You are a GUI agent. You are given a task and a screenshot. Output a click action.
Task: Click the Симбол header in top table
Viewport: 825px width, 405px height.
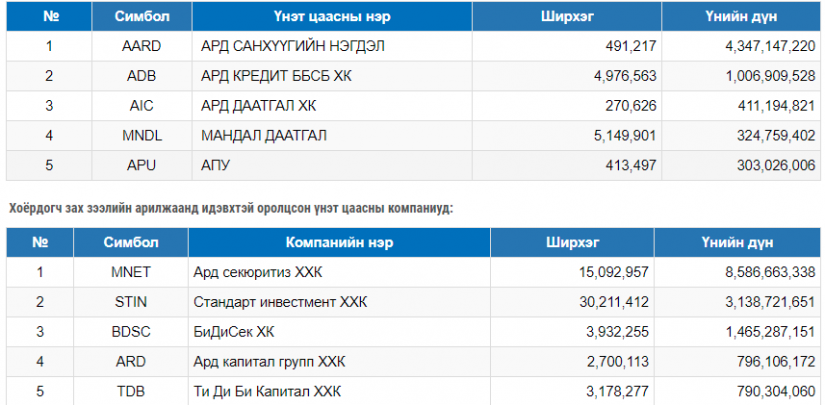[x=142, y=16]
